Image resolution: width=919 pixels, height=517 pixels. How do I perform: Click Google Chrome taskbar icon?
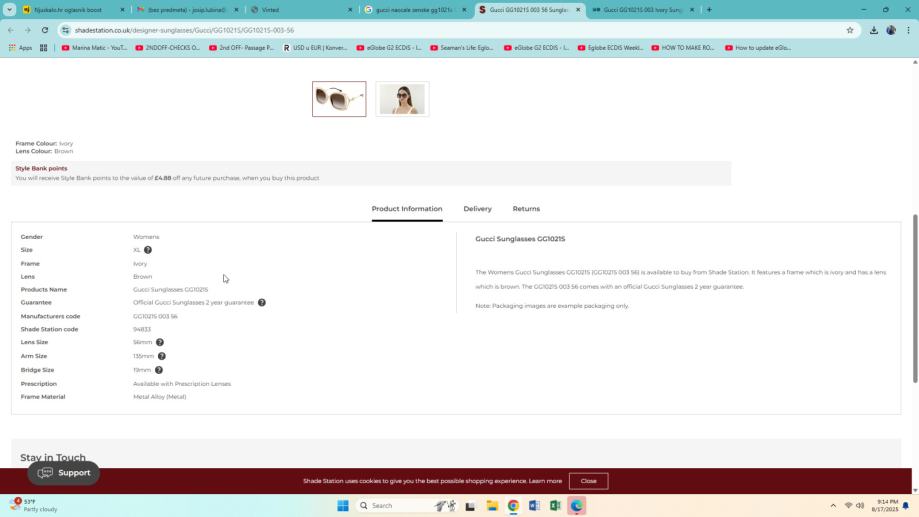(x=513, y=505)
